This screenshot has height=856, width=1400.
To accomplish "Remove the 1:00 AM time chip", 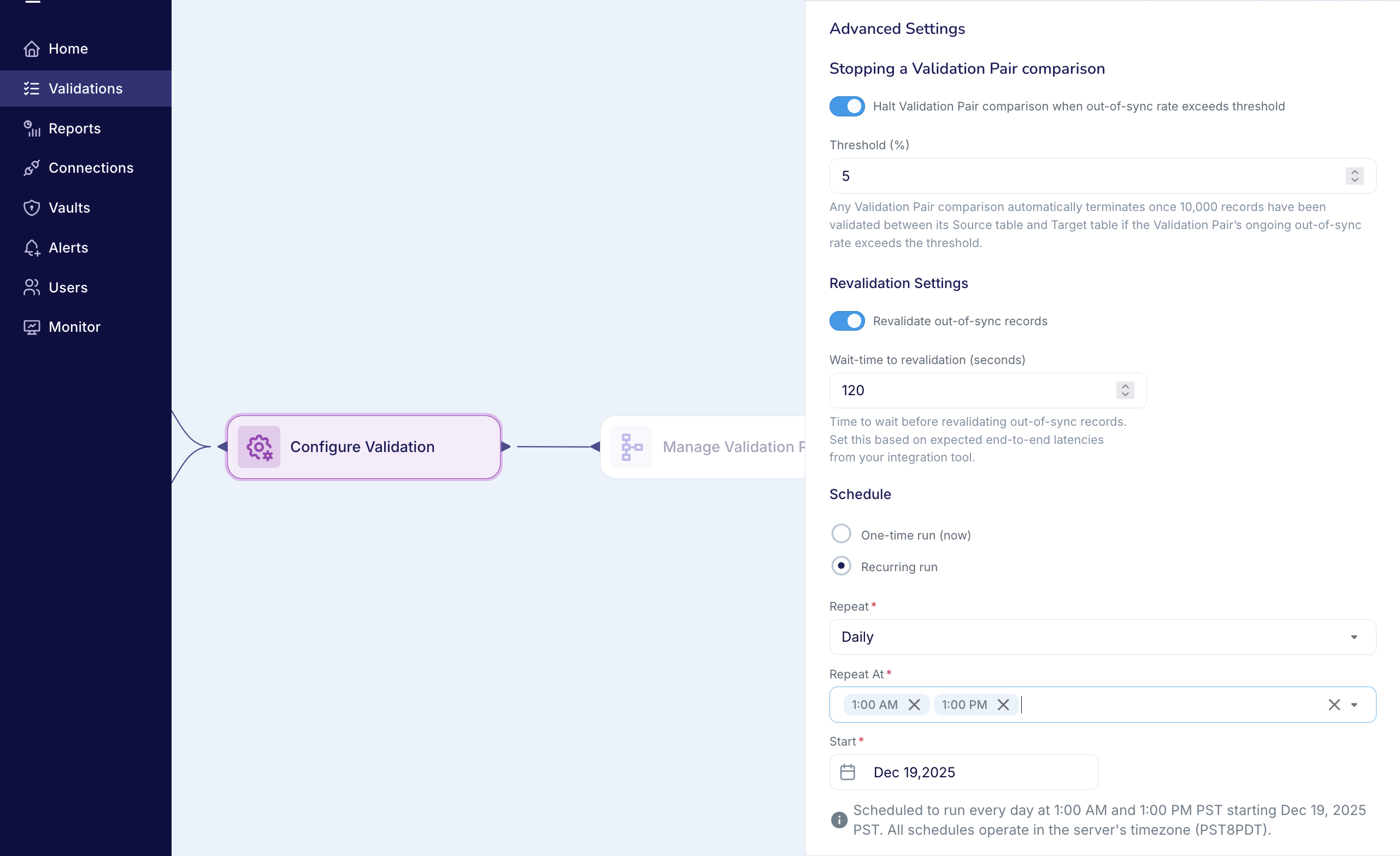I will pos(914,705).
